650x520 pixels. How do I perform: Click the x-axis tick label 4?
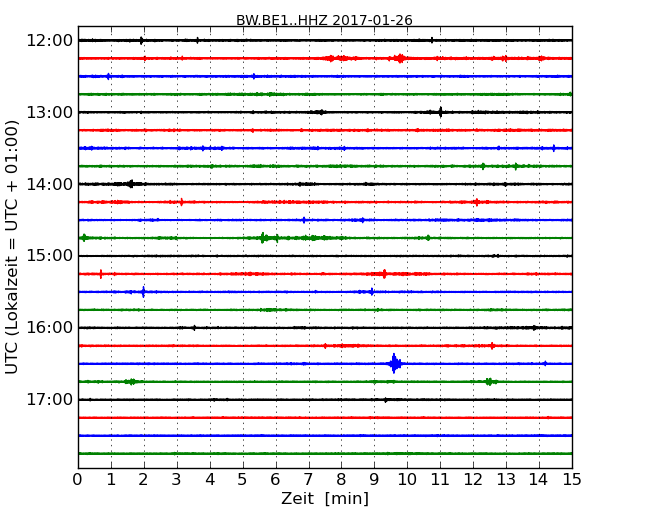coord(210,480)
